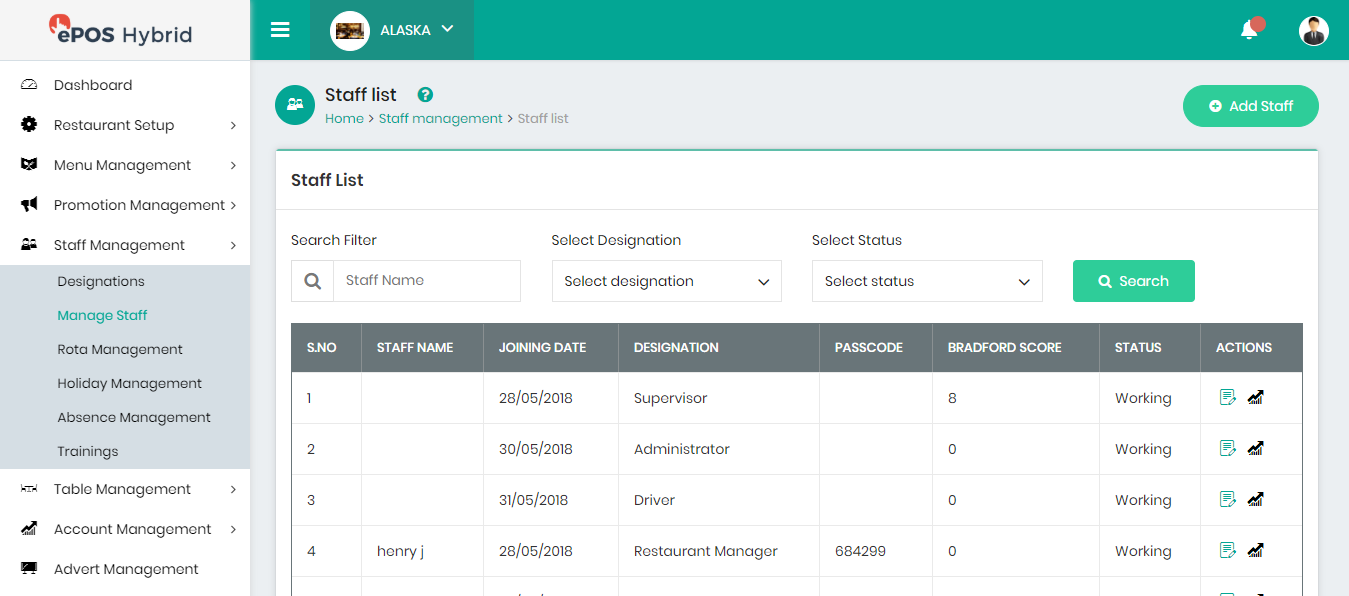The width and height of the screenshot is (1349, 596).
Task: Click the Promotion Management megaphone icon
Action: [29, 205]
